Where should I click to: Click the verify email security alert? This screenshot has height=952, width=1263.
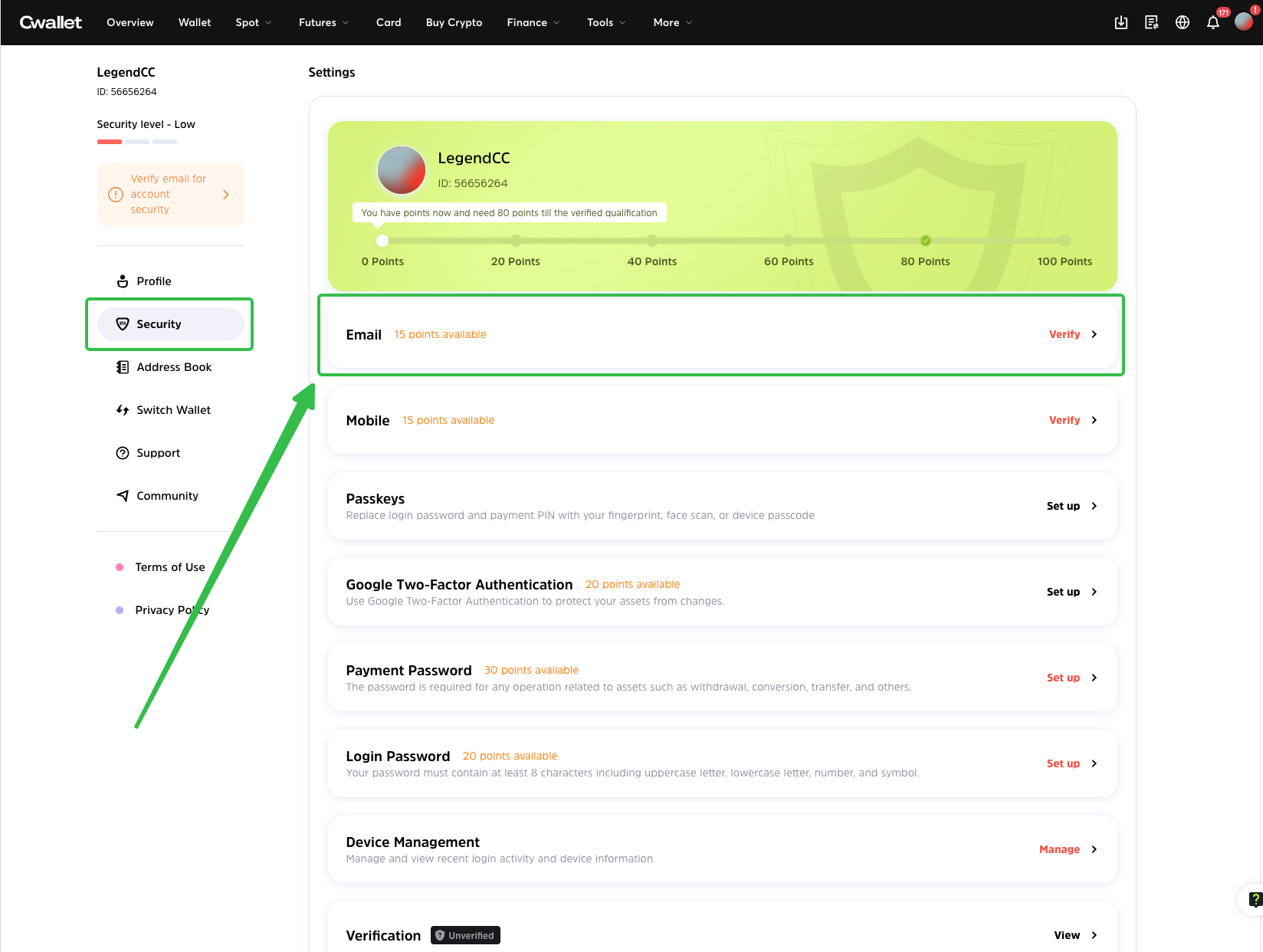click(x=170, y=195)
